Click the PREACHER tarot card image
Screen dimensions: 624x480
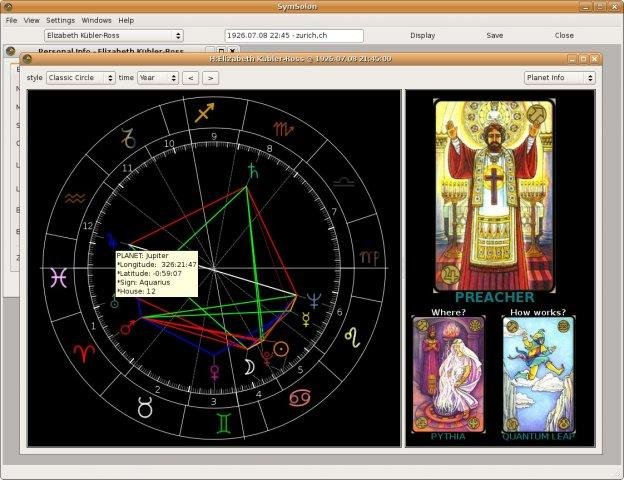click(494, 195)
